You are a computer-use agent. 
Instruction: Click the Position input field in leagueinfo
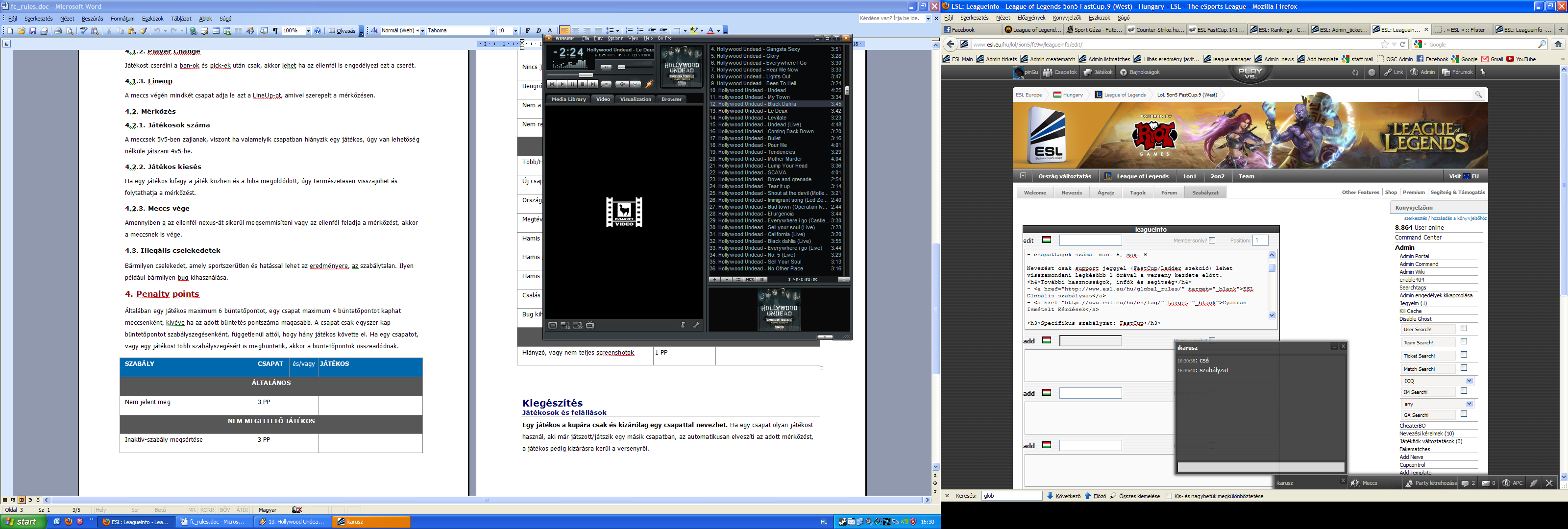[x=1261, y=240]
